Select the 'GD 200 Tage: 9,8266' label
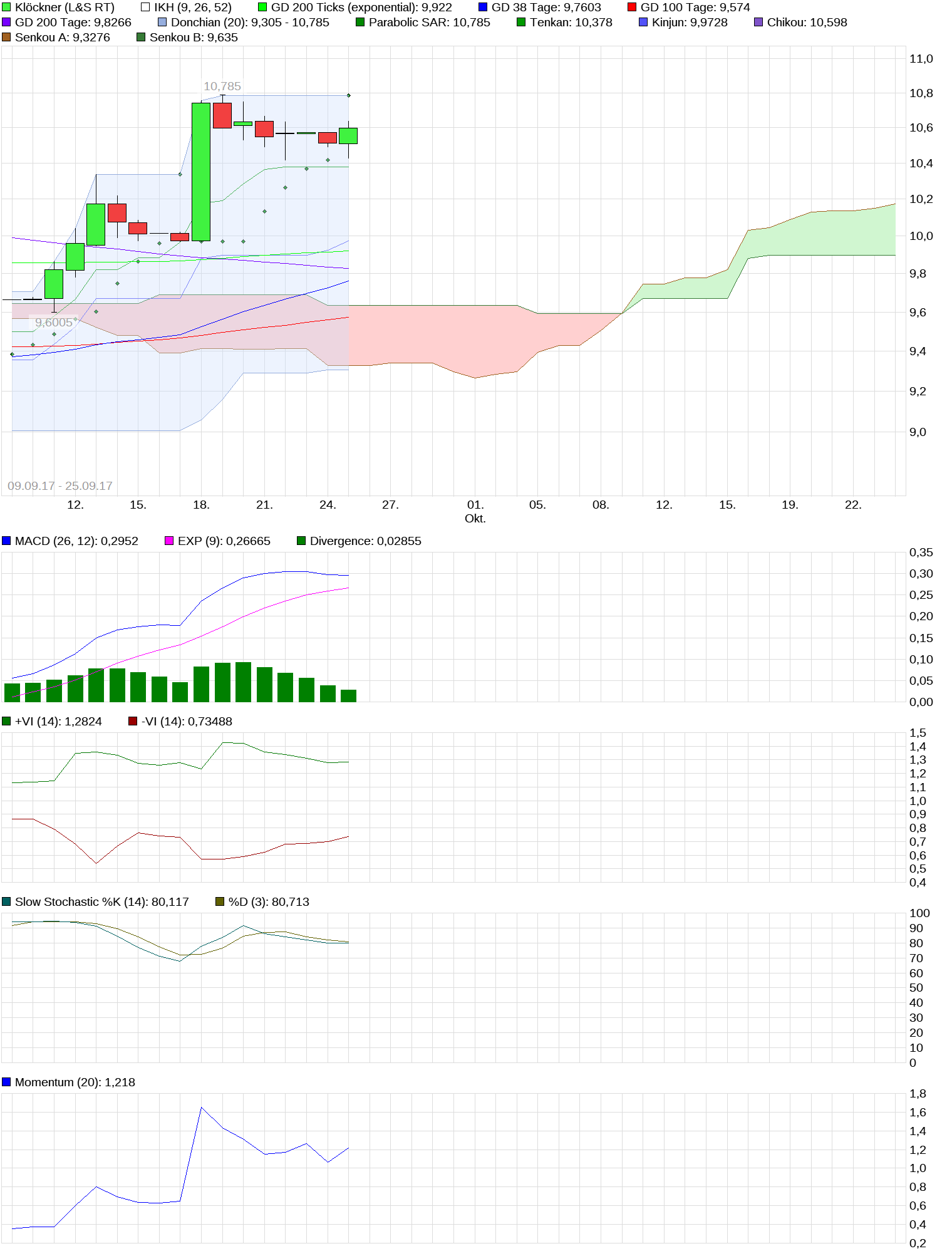Viewport: 952px width, 1256px height. (73, 23)
